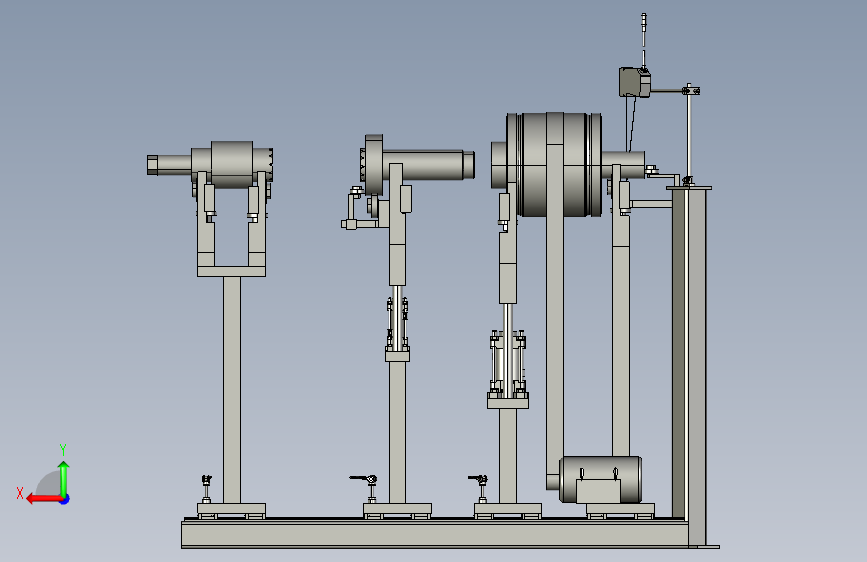
Task: Select the large drum on the right stand
Action: pyautogui.click(x=555, y=165)
